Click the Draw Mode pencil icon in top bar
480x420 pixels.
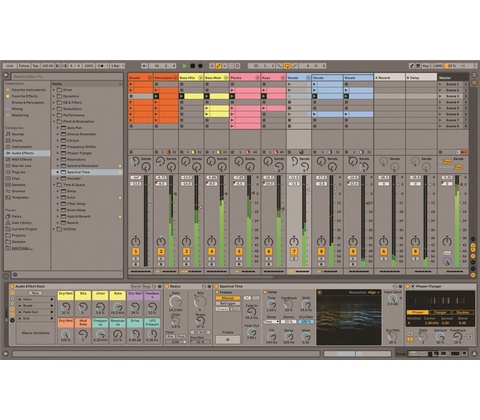point(412,66)
